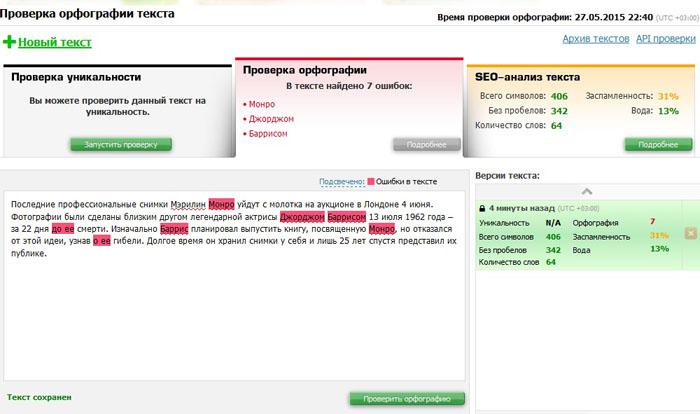The width and height of the screenshot is (700, 414).
Task: Open the Новый текст link
Action: click(x=54, y=42)
